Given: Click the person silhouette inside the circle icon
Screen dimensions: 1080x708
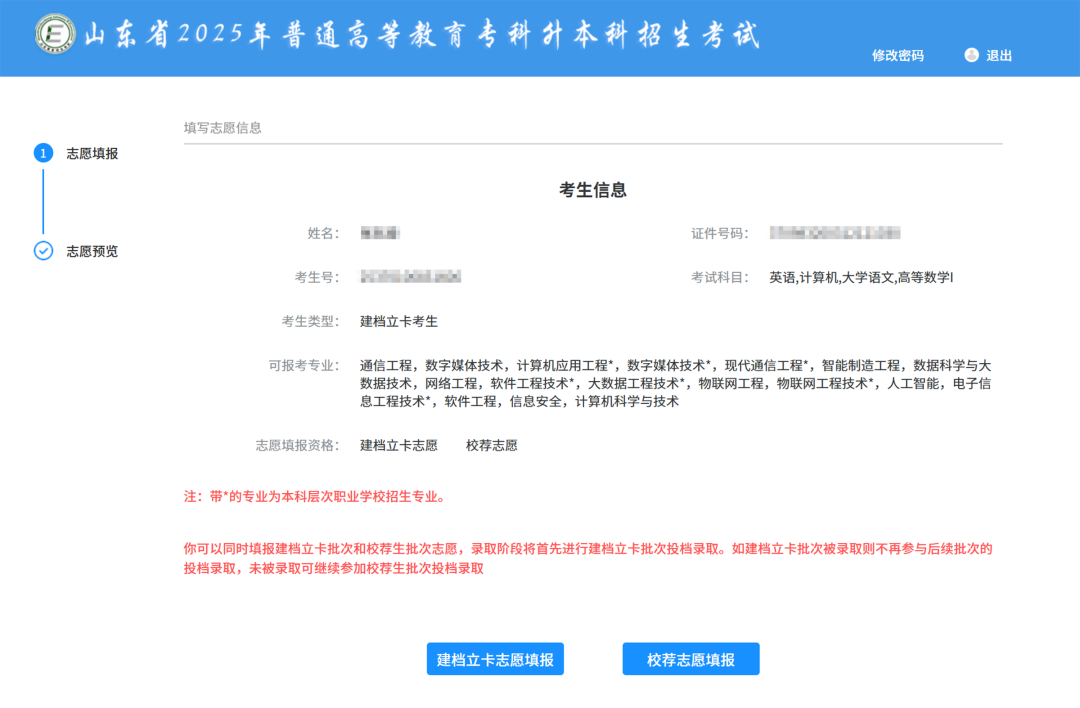Looking at the screenshot, I should (971, 55).
